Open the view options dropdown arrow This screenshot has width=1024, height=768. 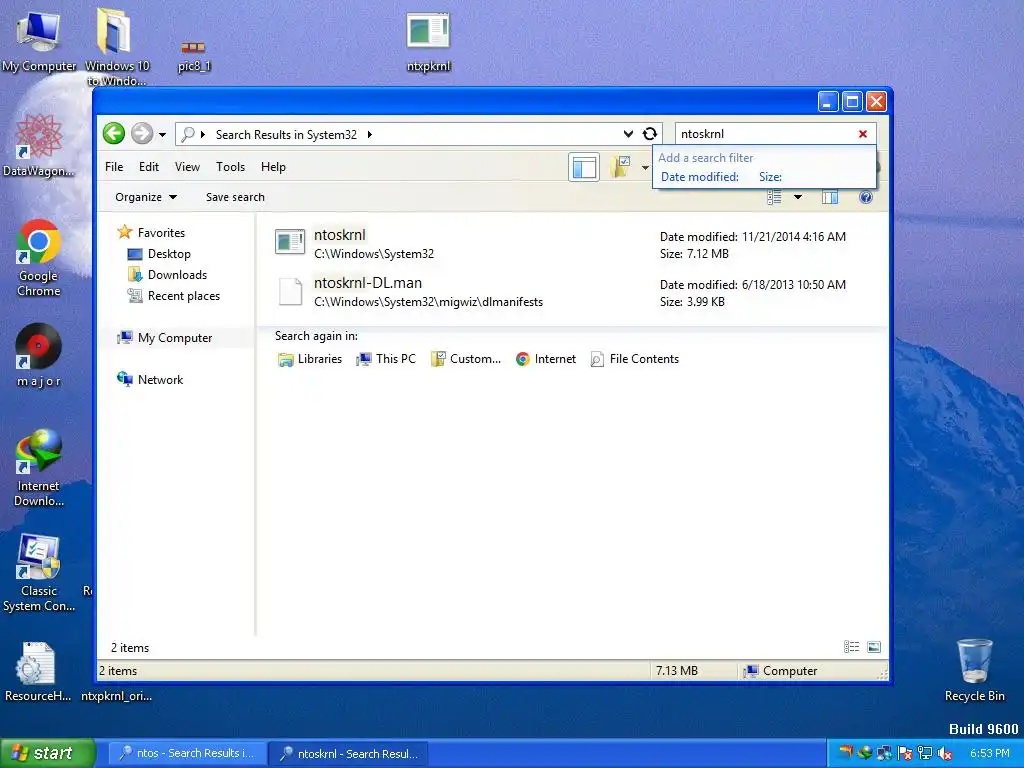pos(798,197)
